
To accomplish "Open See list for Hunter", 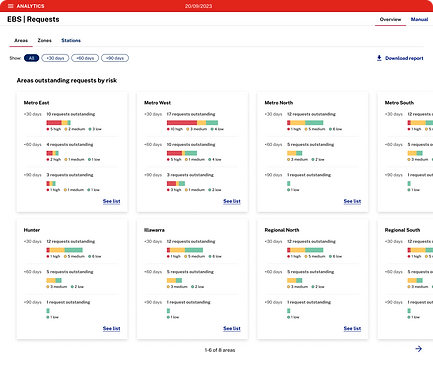I will 111,329.
